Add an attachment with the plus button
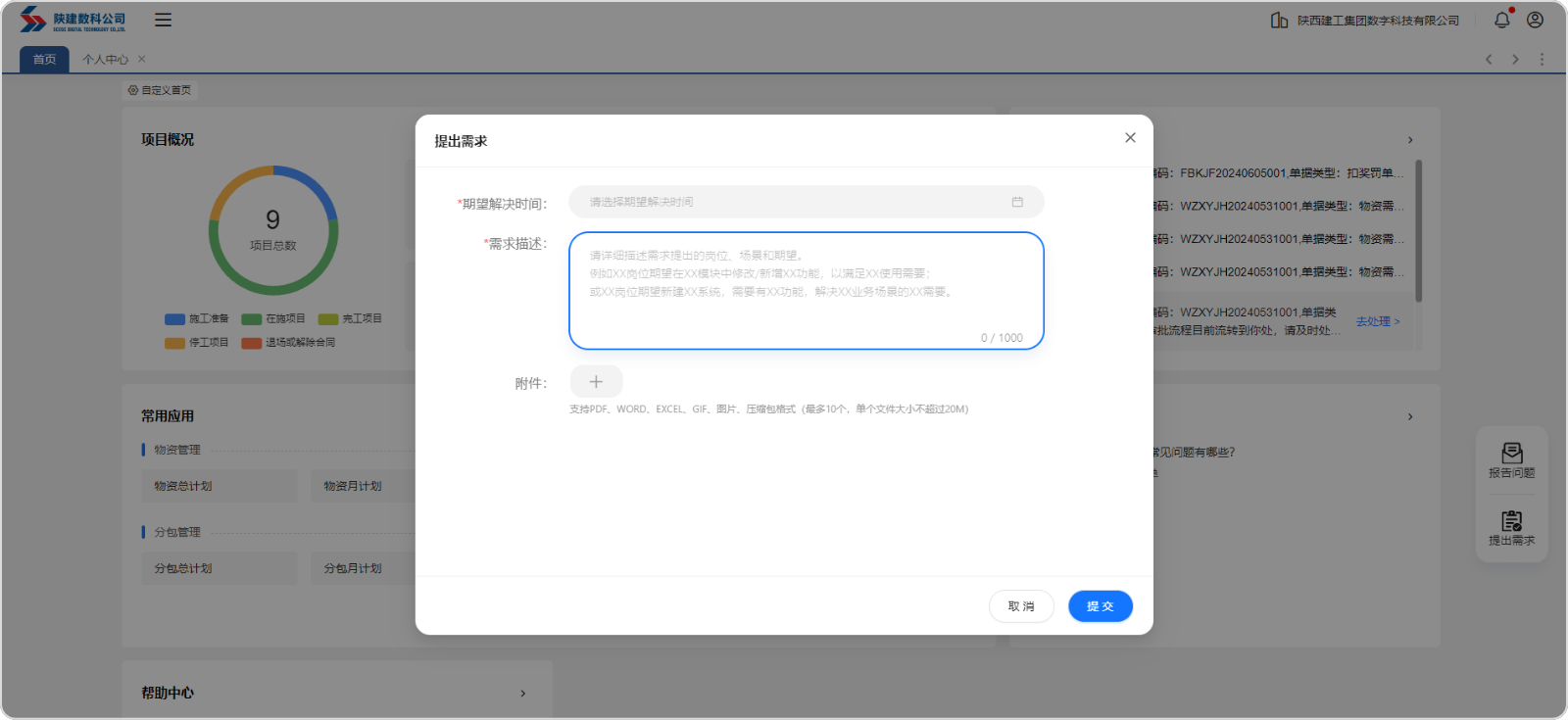This screenshot has width=1568, height=720. click(596, 382)
